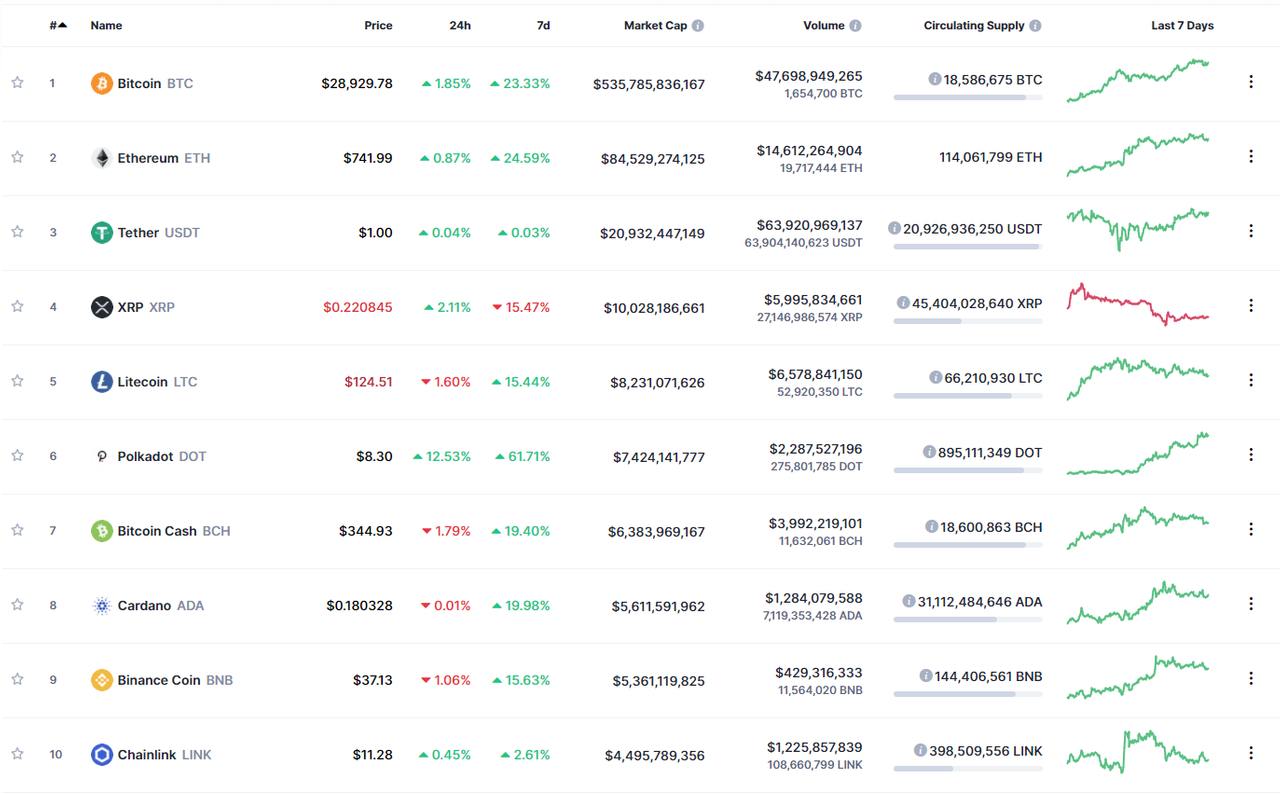Viewport: 1280px width, 795px height.
Task: Star Ethereum for the watchlist
Action: [17, 157]
